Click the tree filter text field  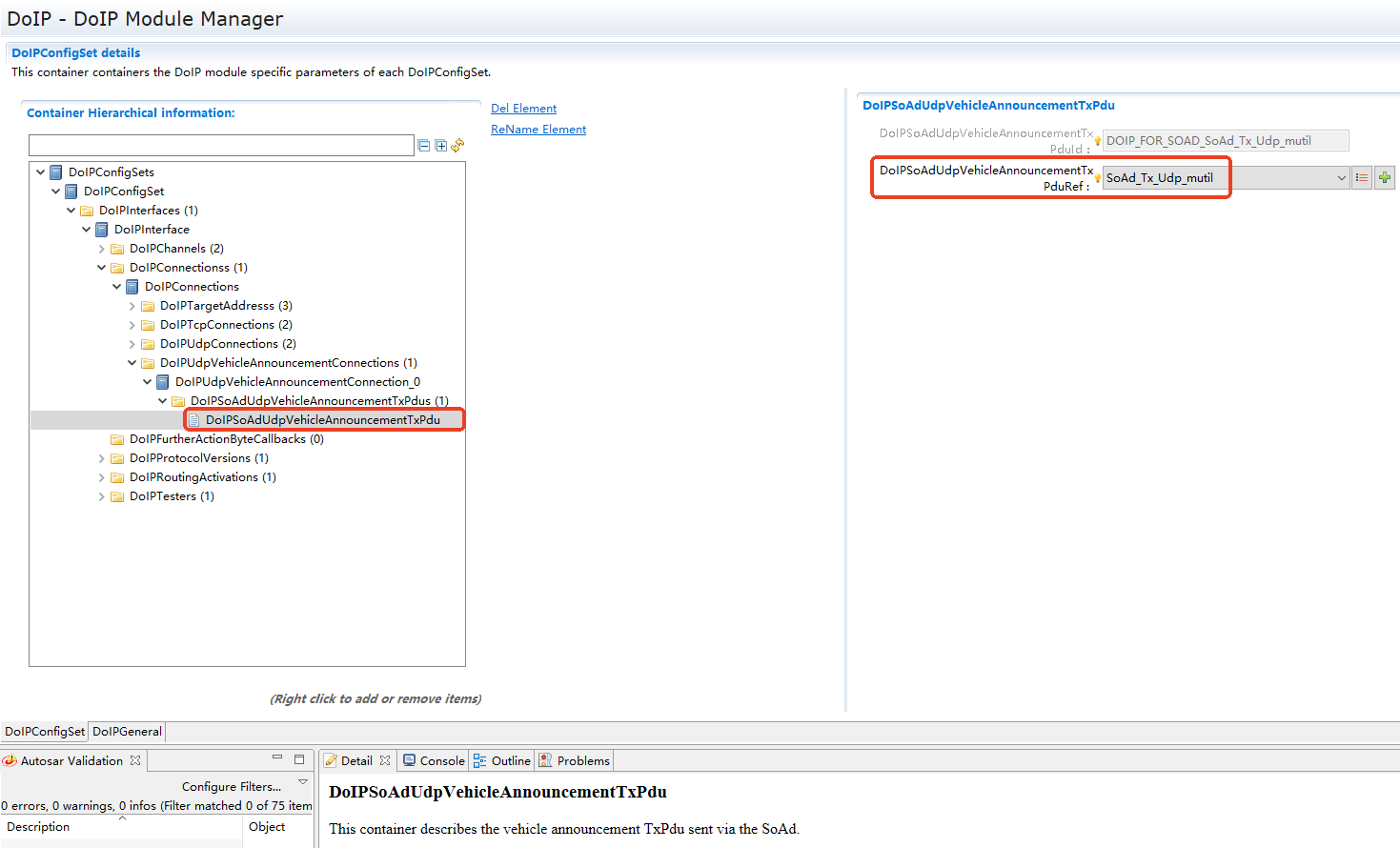(221, 146)
